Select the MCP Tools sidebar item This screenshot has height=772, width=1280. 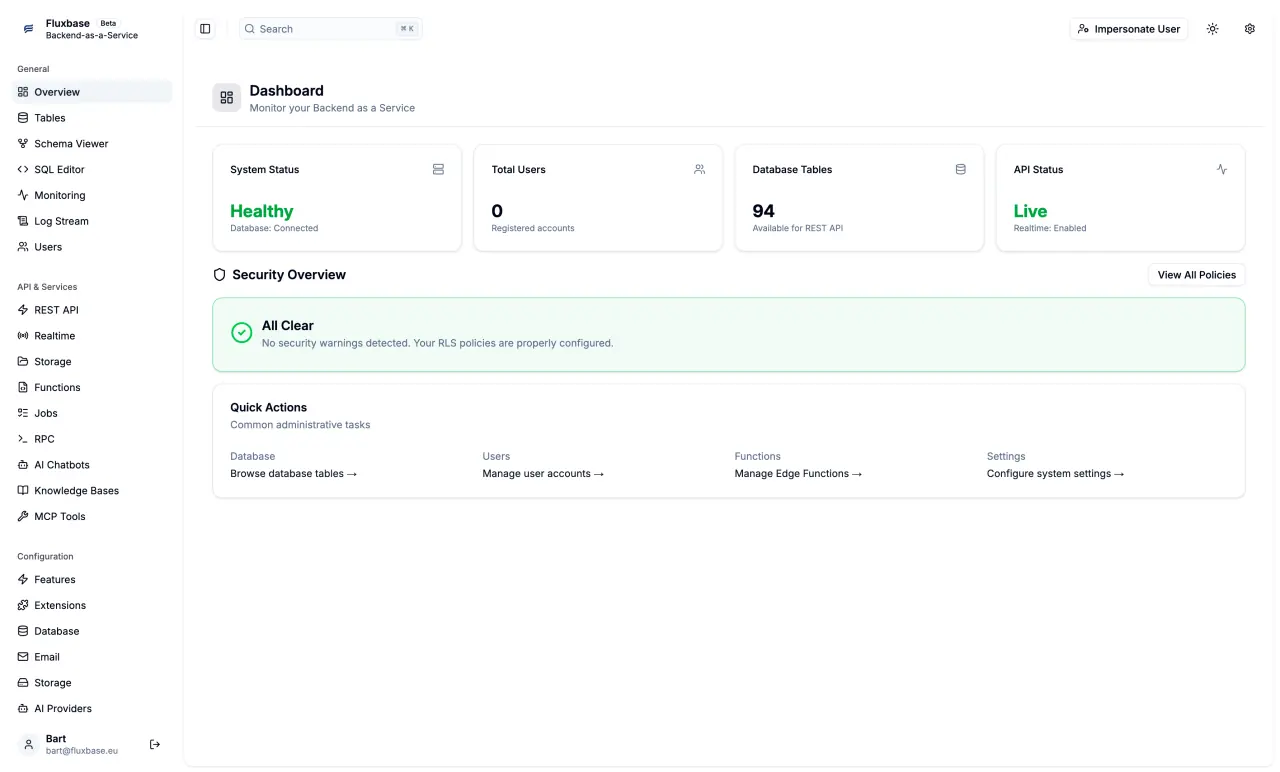[59, 516]
